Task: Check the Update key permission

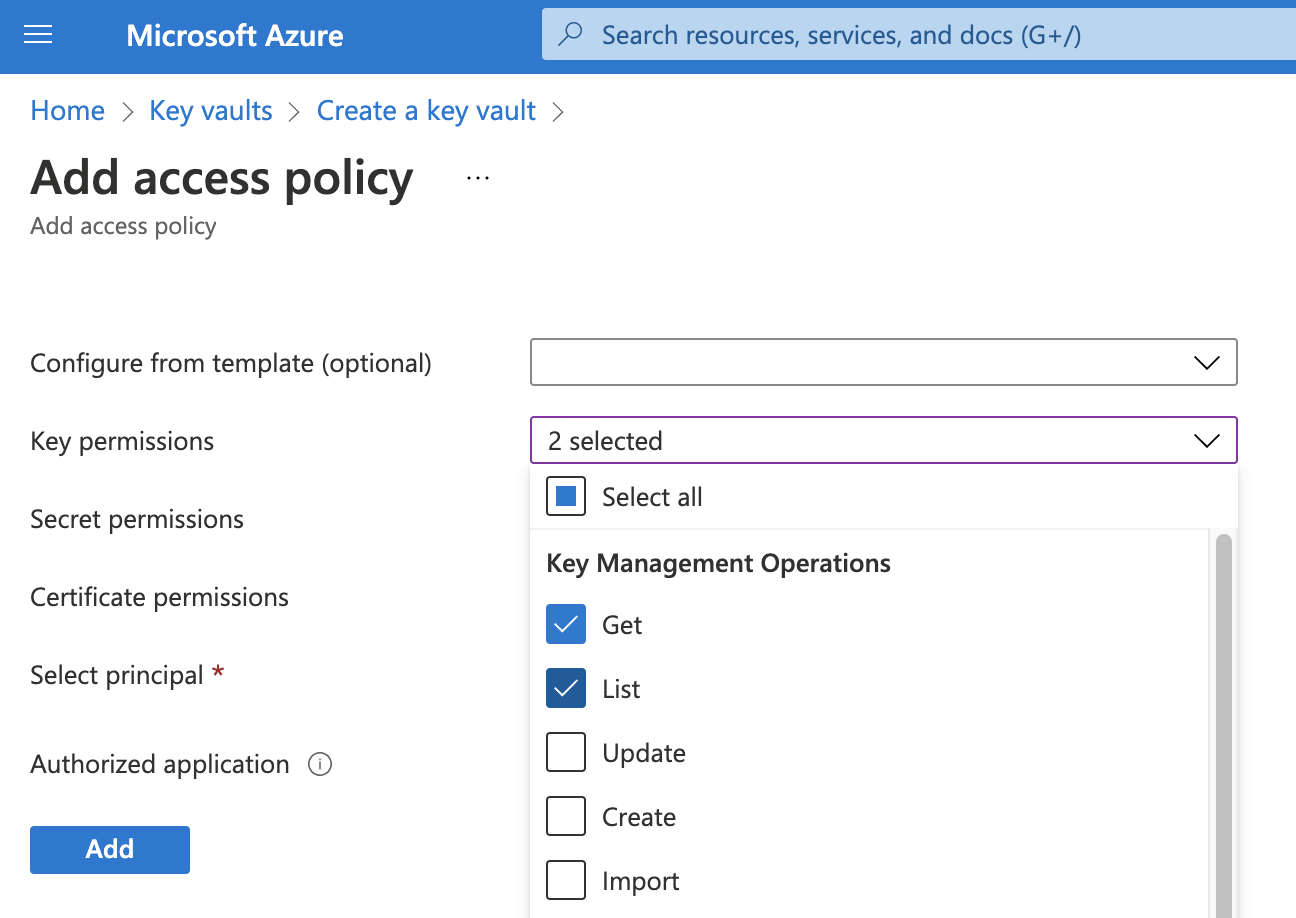Action: [566, 753]
